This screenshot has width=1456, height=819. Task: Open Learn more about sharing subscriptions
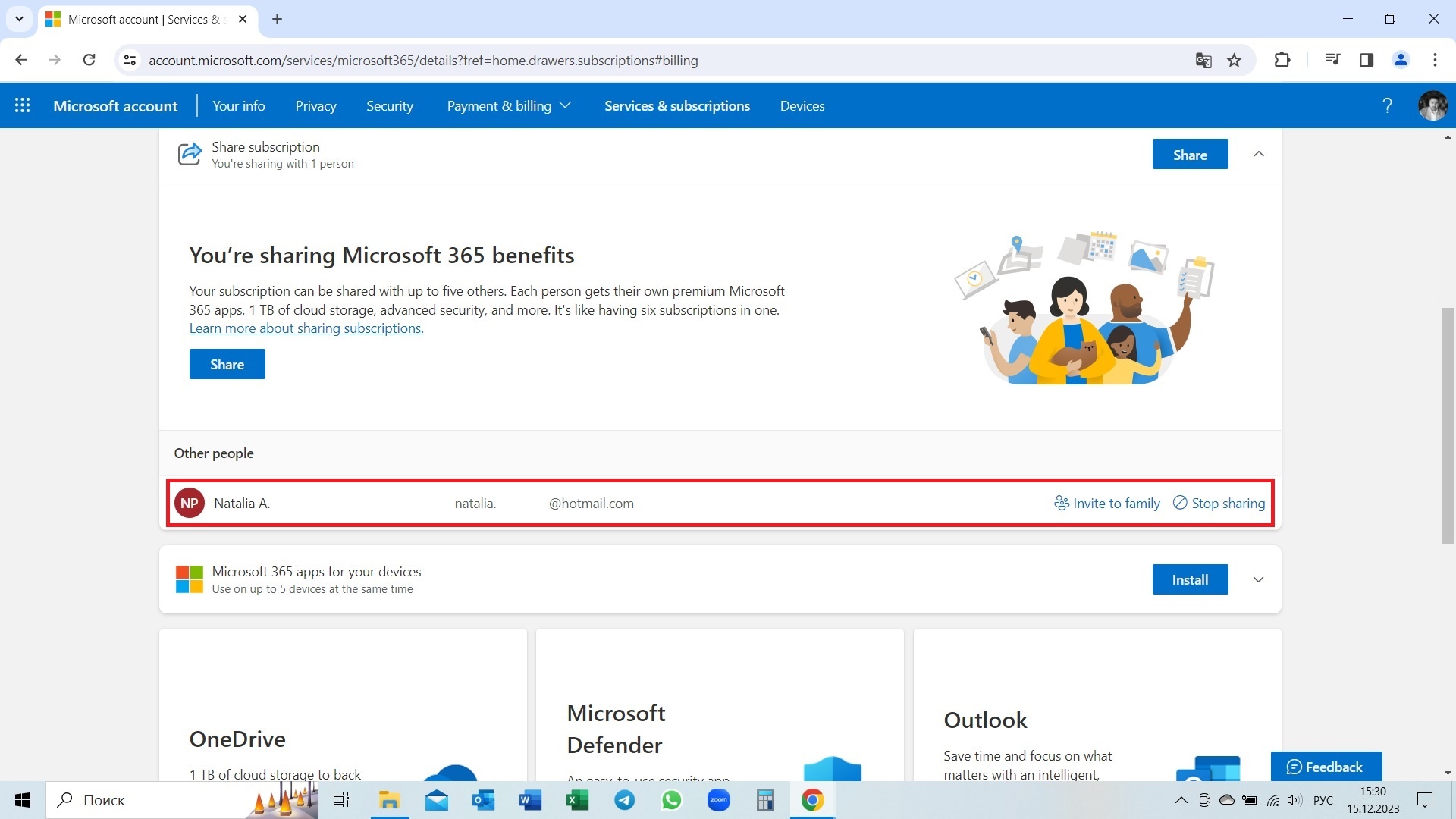(306, 328)
